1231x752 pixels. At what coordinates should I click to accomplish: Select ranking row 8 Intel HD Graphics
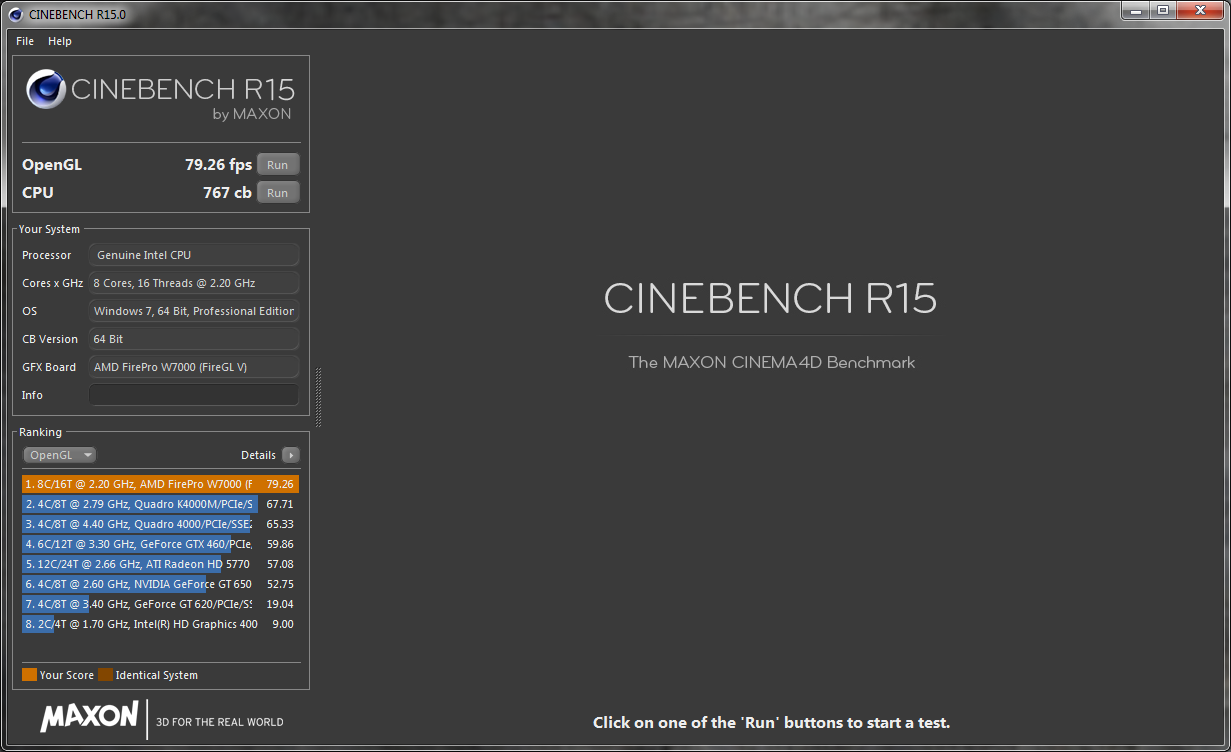click(160, 624)
